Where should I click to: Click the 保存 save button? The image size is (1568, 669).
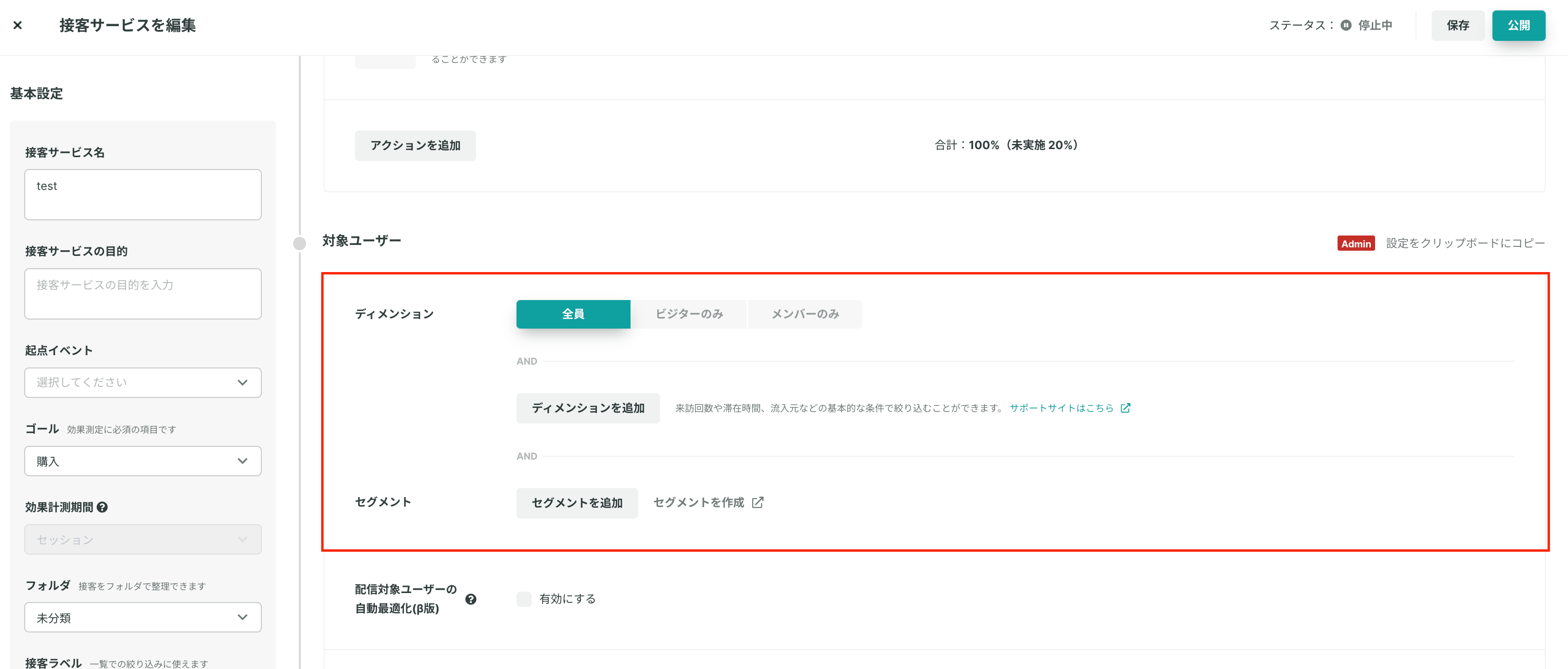click(x=1457, y=26)
